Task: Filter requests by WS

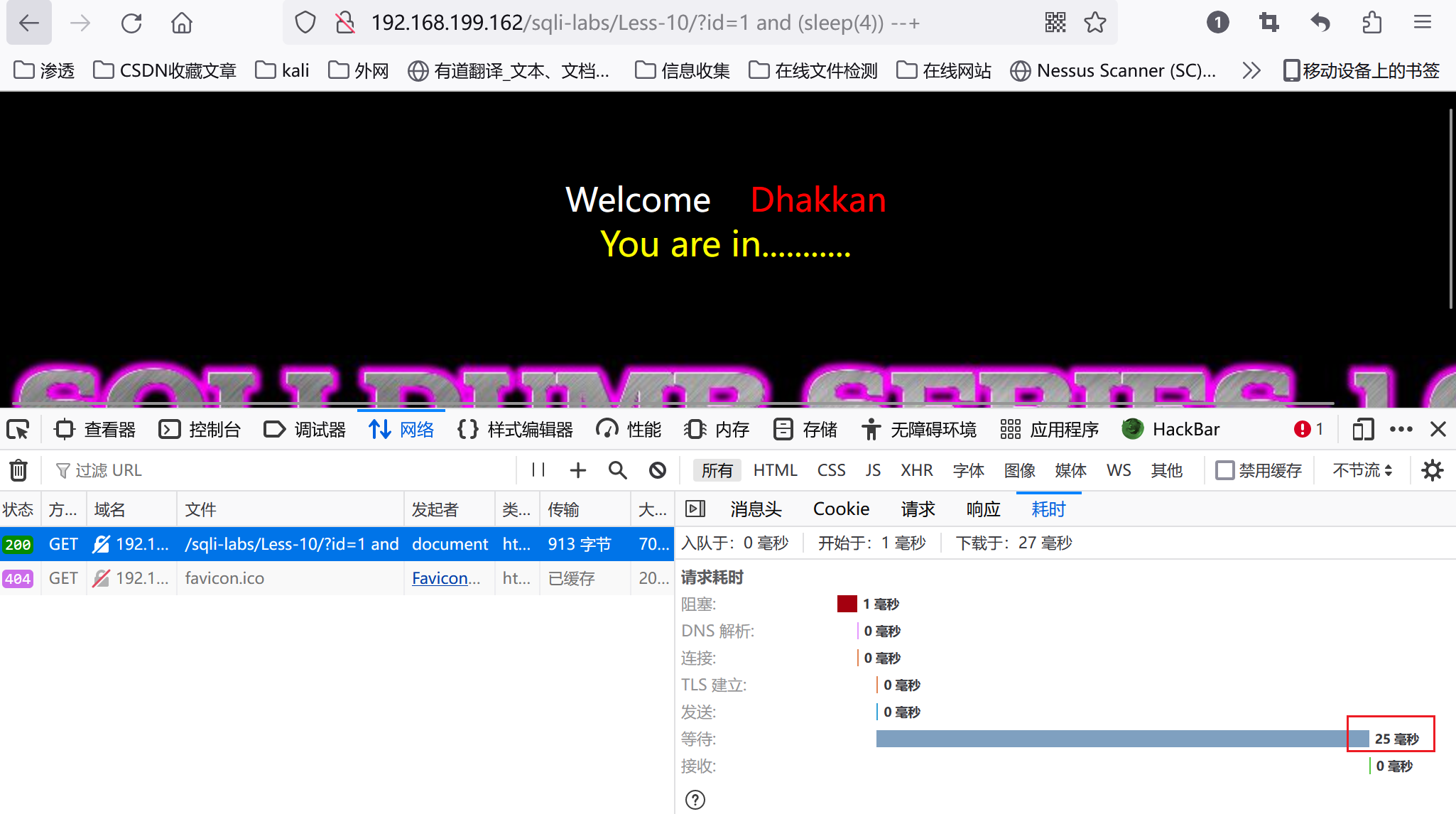Action: tap(1119, 470)
